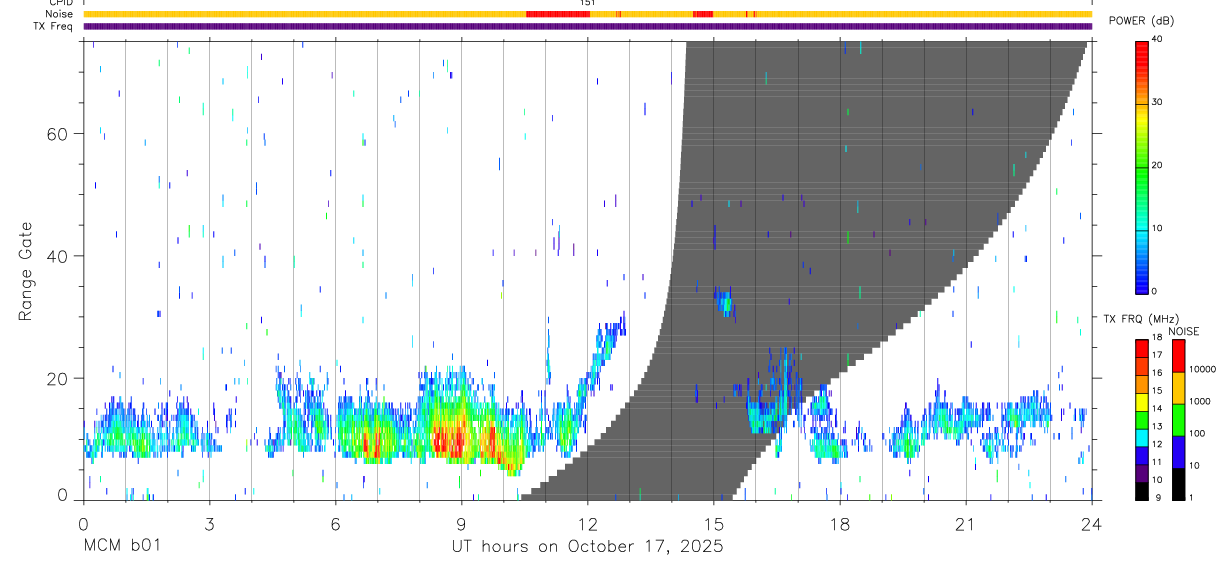Click the TX Freq row label at top left
Screen dimensions: 1228x567
tap(54, 26)
